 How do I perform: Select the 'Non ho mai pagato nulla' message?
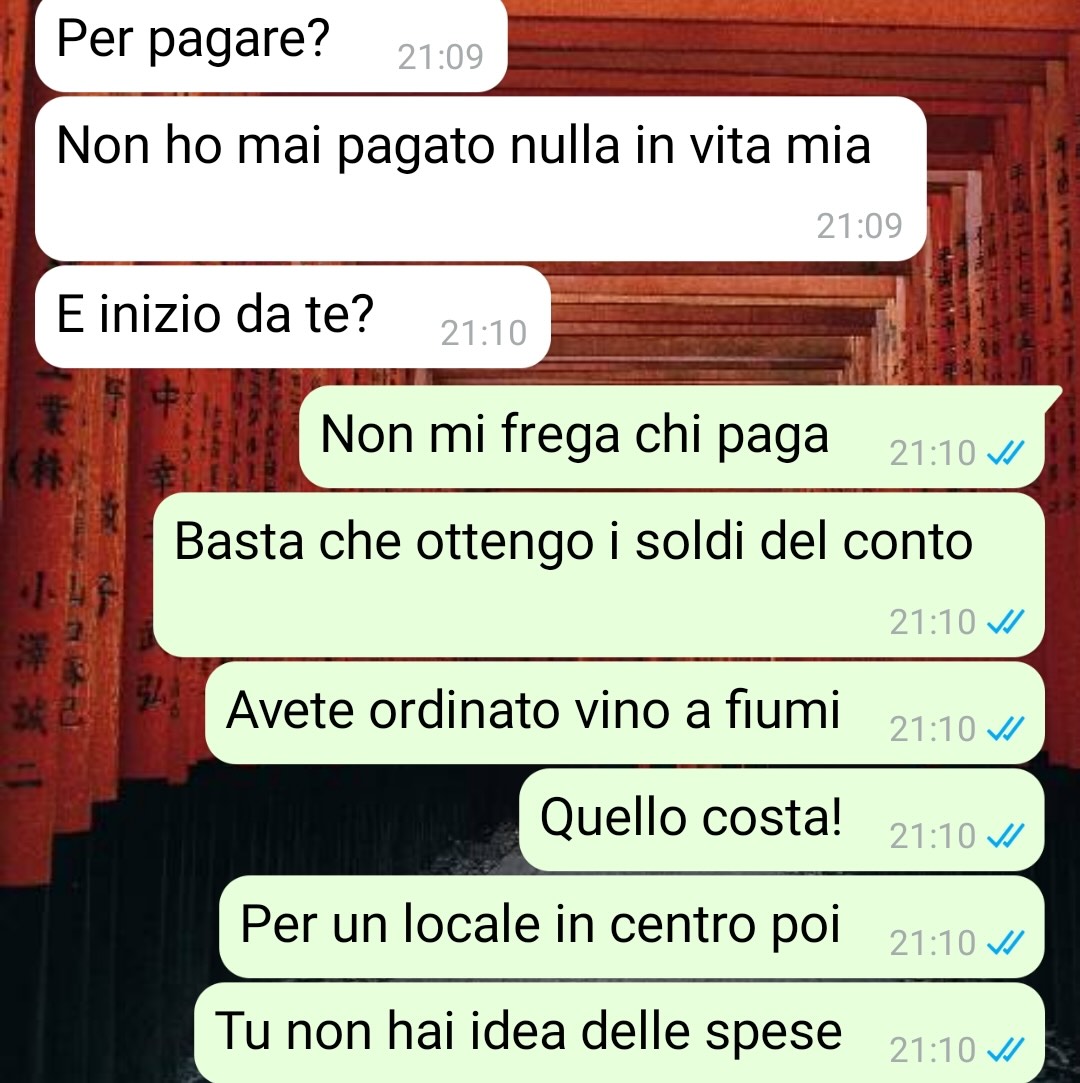481,179
